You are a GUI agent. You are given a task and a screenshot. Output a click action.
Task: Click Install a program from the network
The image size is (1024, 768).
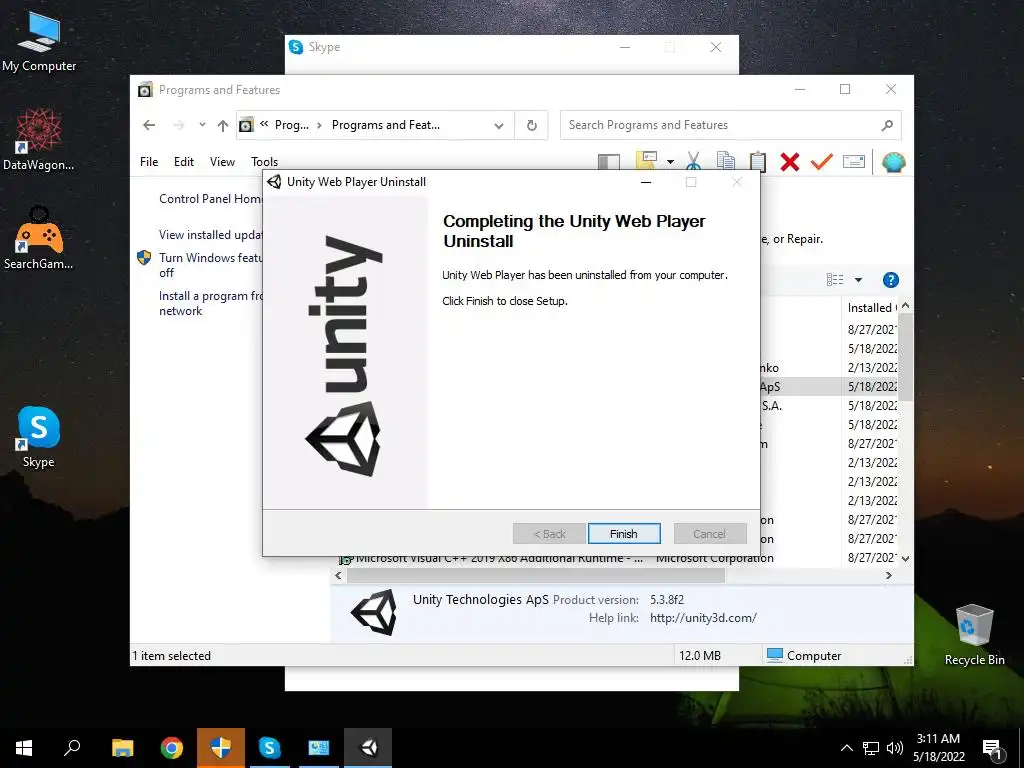tap(210, 303)
